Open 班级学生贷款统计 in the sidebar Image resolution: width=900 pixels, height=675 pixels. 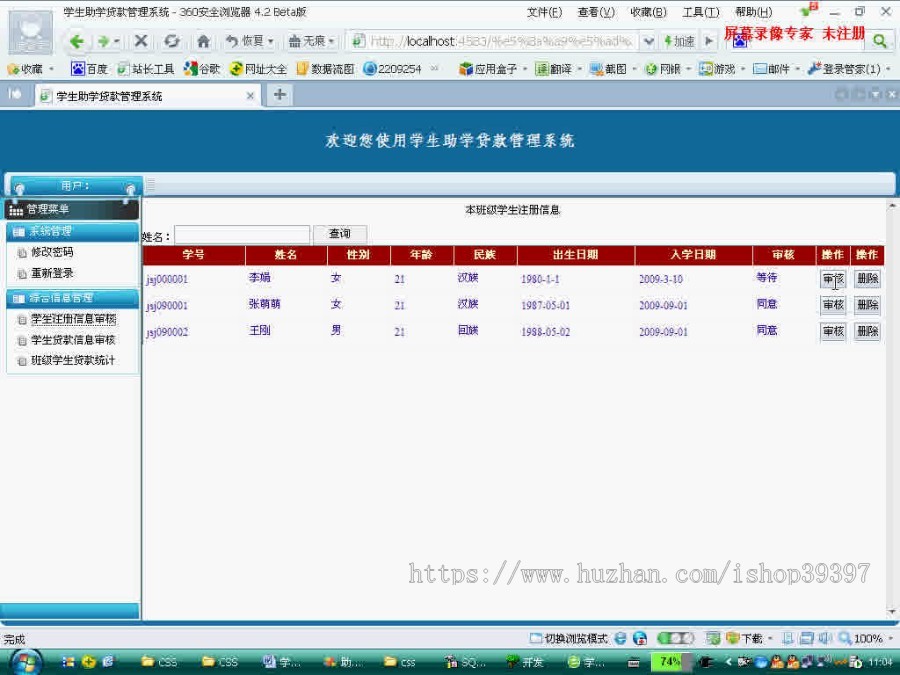tap(73, 360)
